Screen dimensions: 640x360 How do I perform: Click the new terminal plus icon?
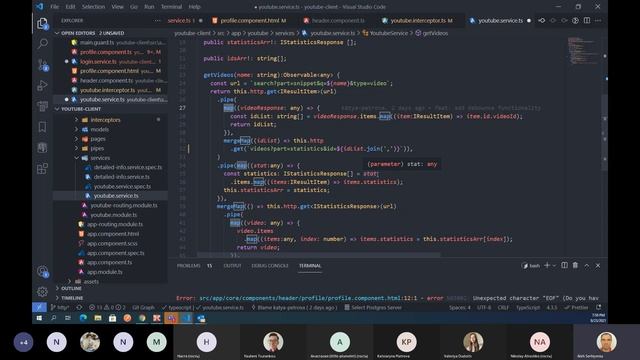pos(547,265)
